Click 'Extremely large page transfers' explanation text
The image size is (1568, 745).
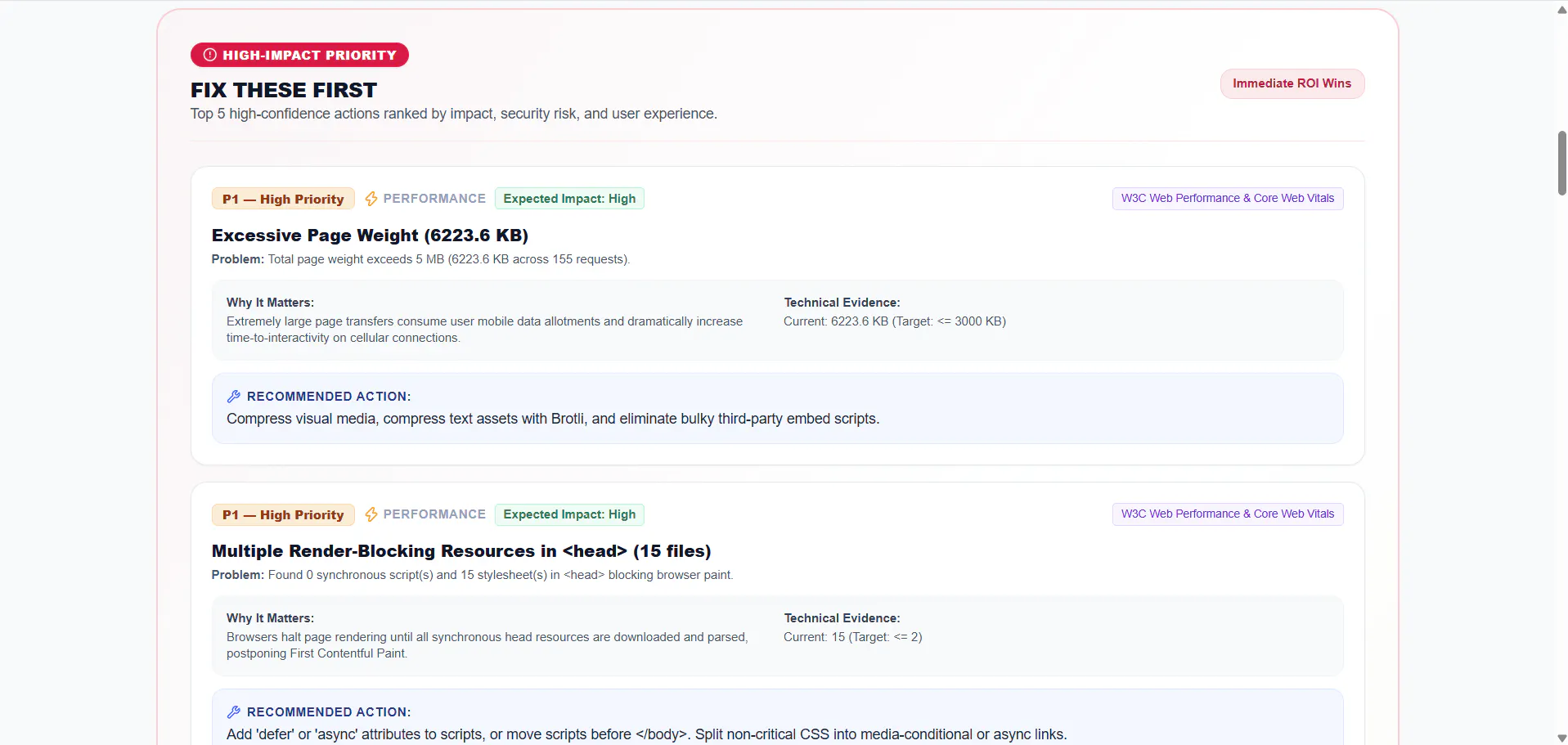click(x=484, y=330)
